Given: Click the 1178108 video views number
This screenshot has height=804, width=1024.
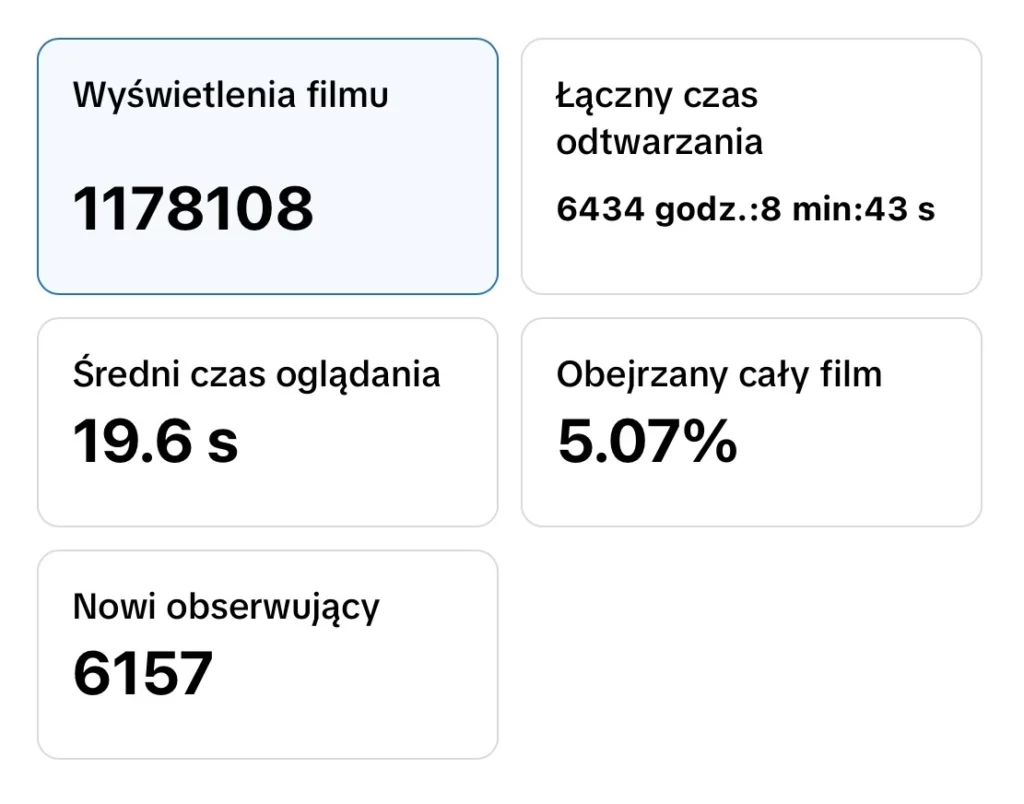Looking at the screenshot, I should point(193,209).
